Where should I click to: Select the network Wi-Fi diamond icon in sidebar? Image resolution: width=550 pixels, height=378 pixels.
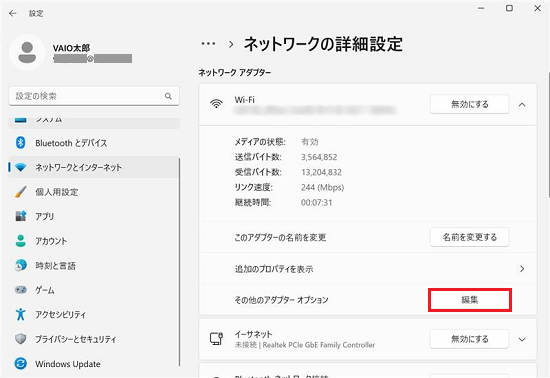pyautogui.click(x=21, y=167)
